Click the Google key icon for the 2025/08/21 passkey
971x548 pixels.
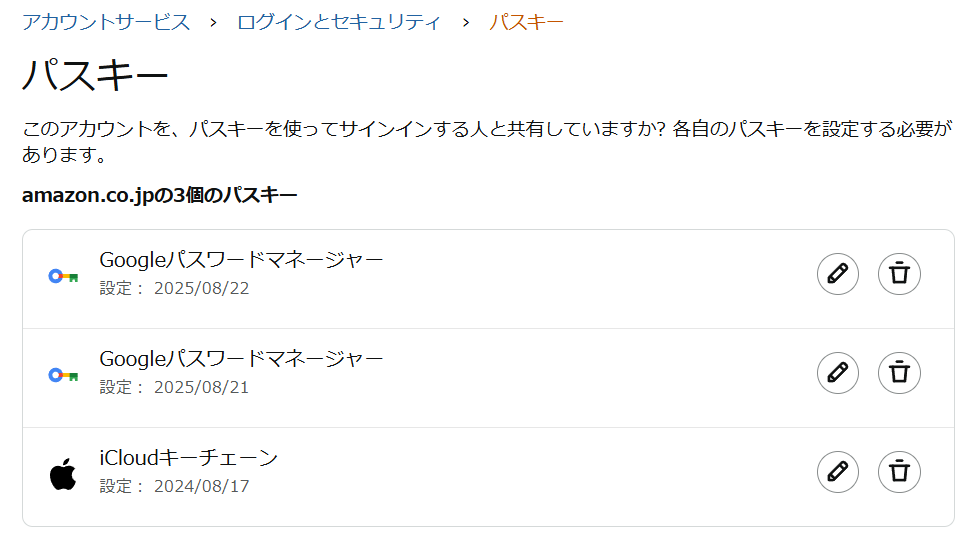point(63,375)
